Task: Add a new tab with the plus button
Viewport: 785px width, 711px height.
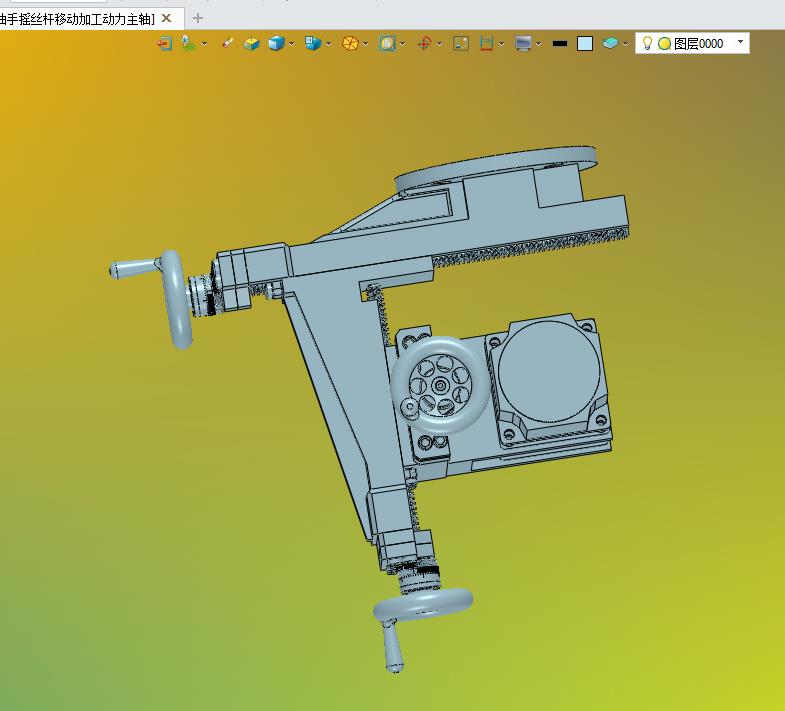Action: click(x=198, y=19)
